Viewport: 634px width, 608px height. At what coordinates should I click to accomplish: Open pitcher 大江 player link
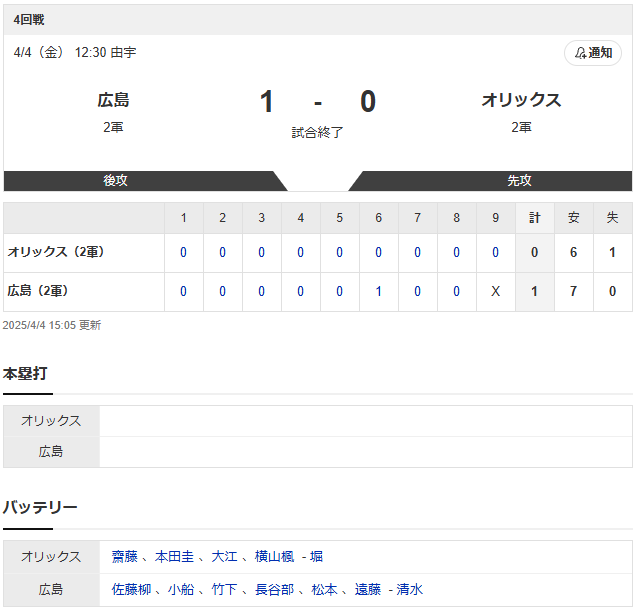[224, 557]
